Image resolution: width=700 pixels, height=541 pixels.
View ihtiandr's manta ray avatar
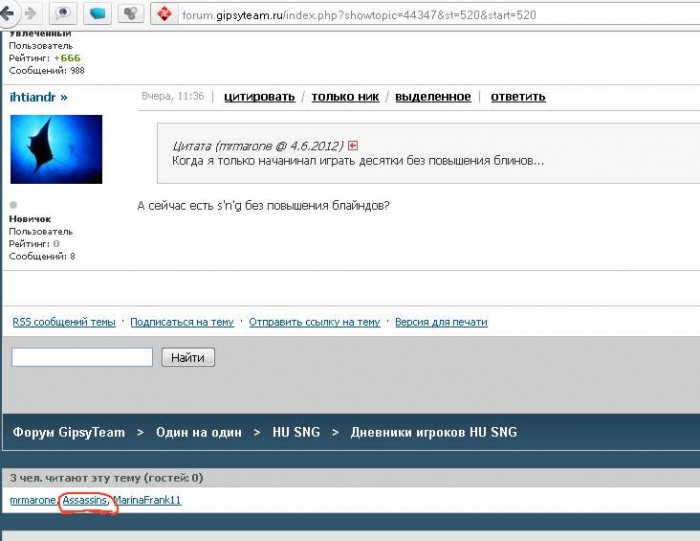(x=56, y=149)
